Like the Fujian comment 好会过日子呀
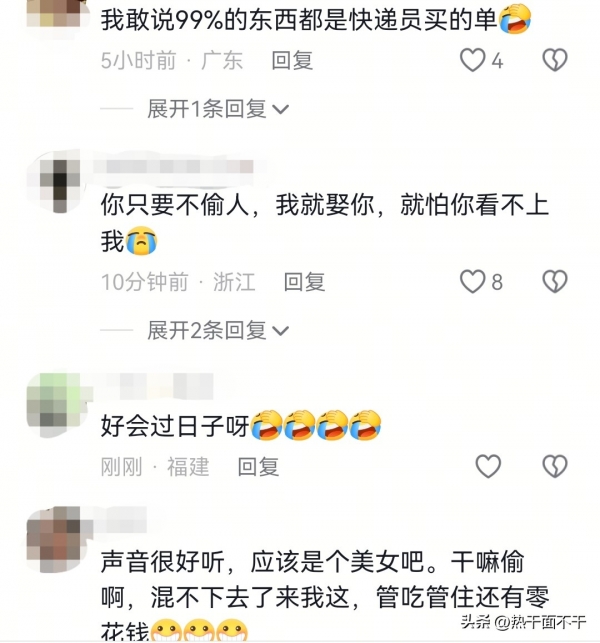The width and height of the screenshot is (600, 643). pyautogui.click(x=488, y=466)
